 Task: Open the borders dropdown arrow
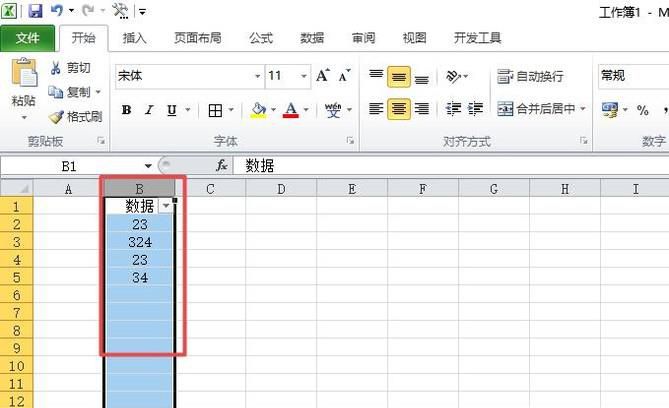coord(231,110)
